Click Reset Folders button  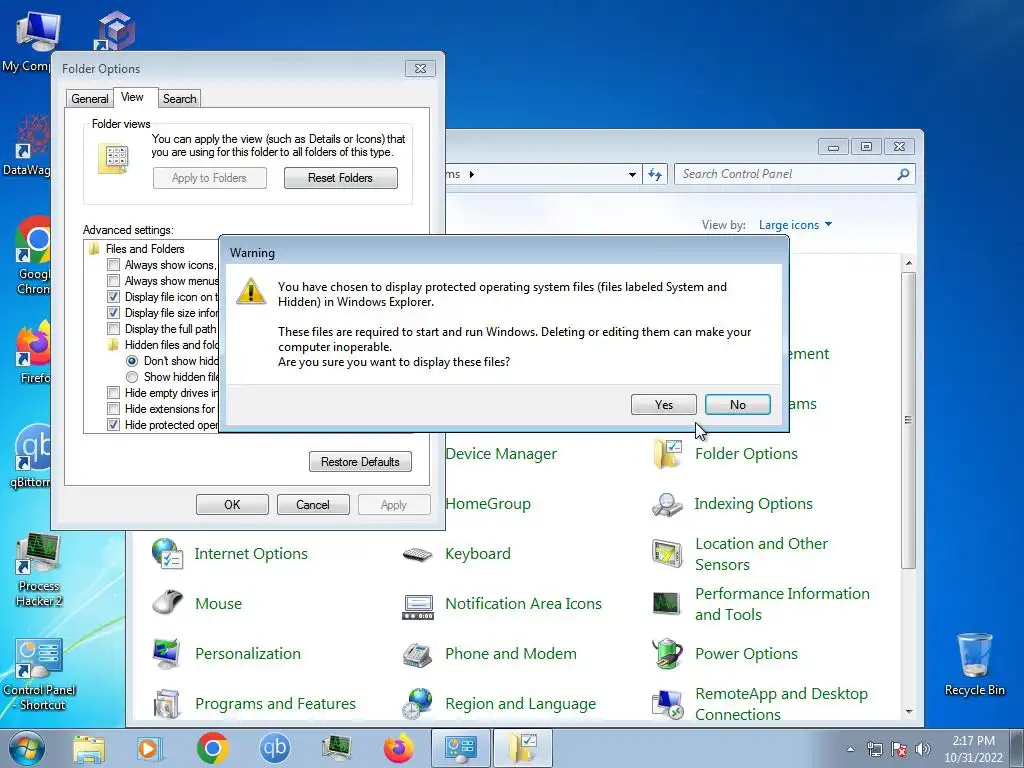(340, 178)
